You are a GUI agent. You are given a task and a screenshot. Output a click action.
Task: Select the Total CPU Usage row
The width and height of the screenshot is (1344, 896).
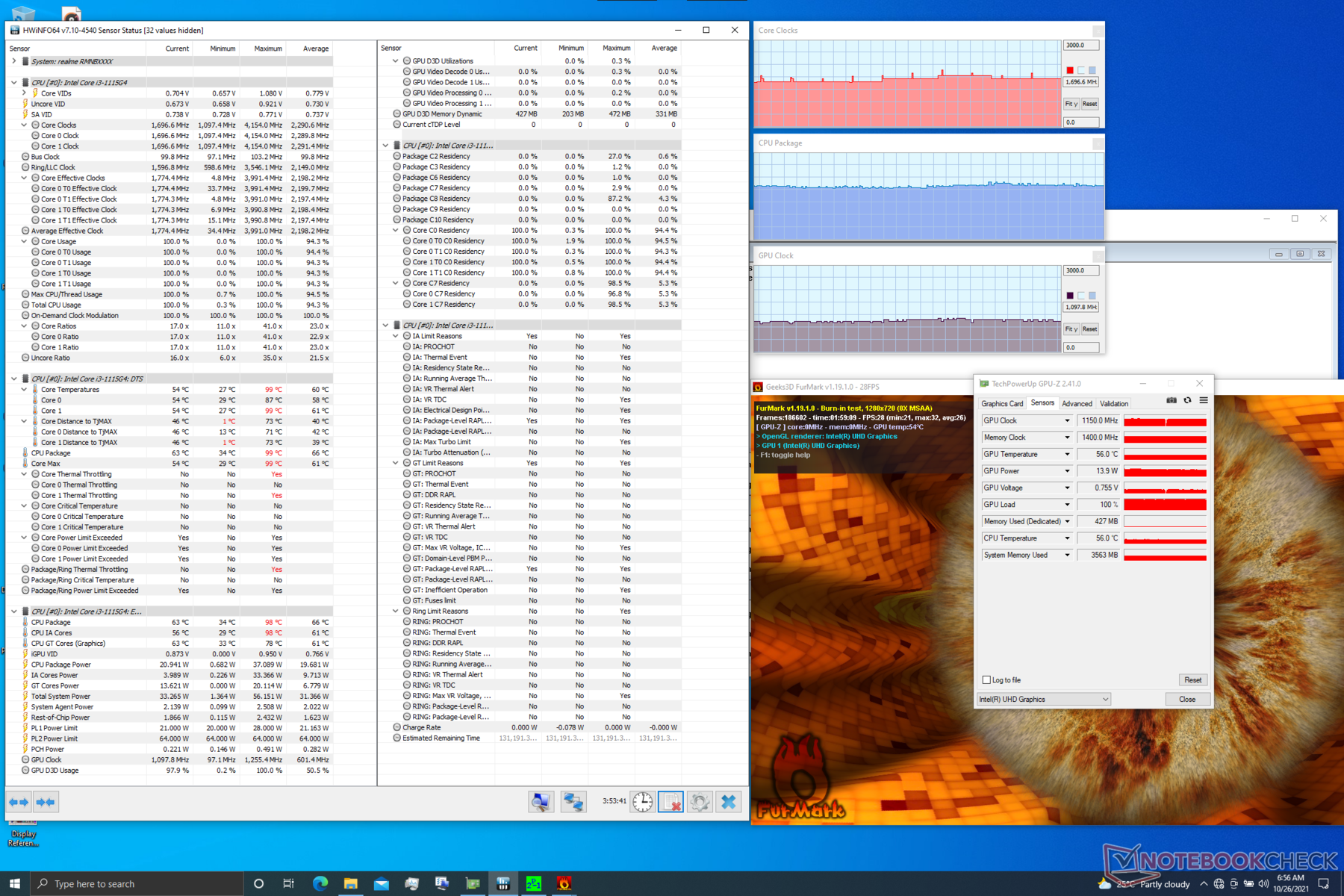point(169,305)
